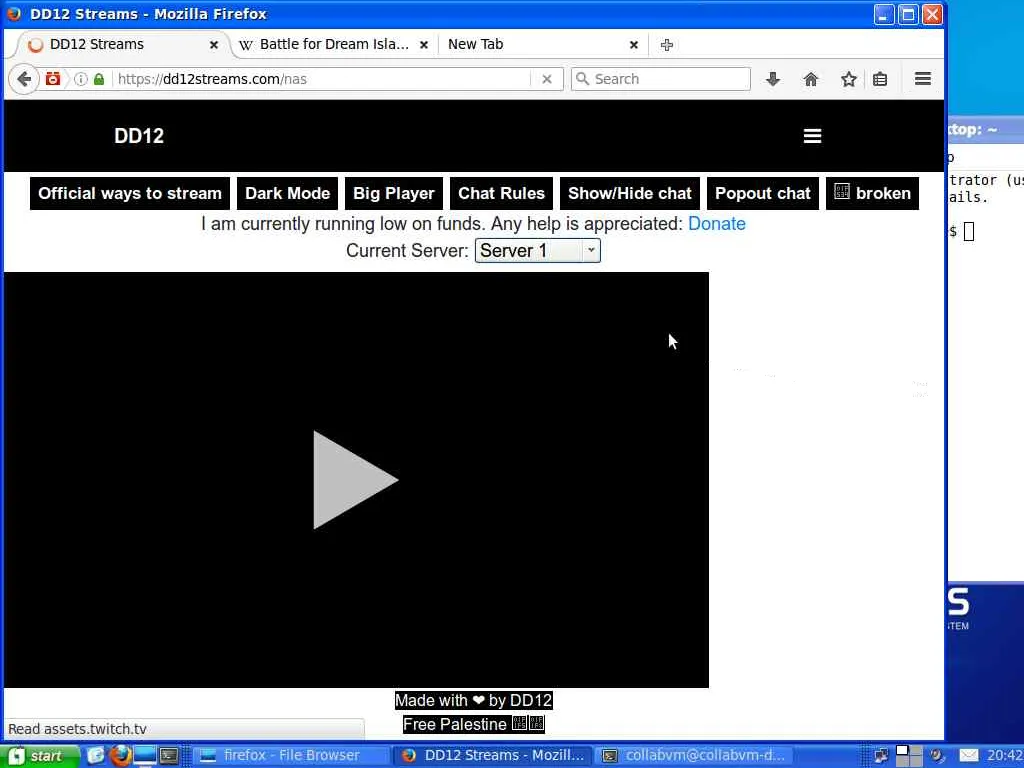
Task: Switch to the DD12 Streams tab
Action: 121,44
